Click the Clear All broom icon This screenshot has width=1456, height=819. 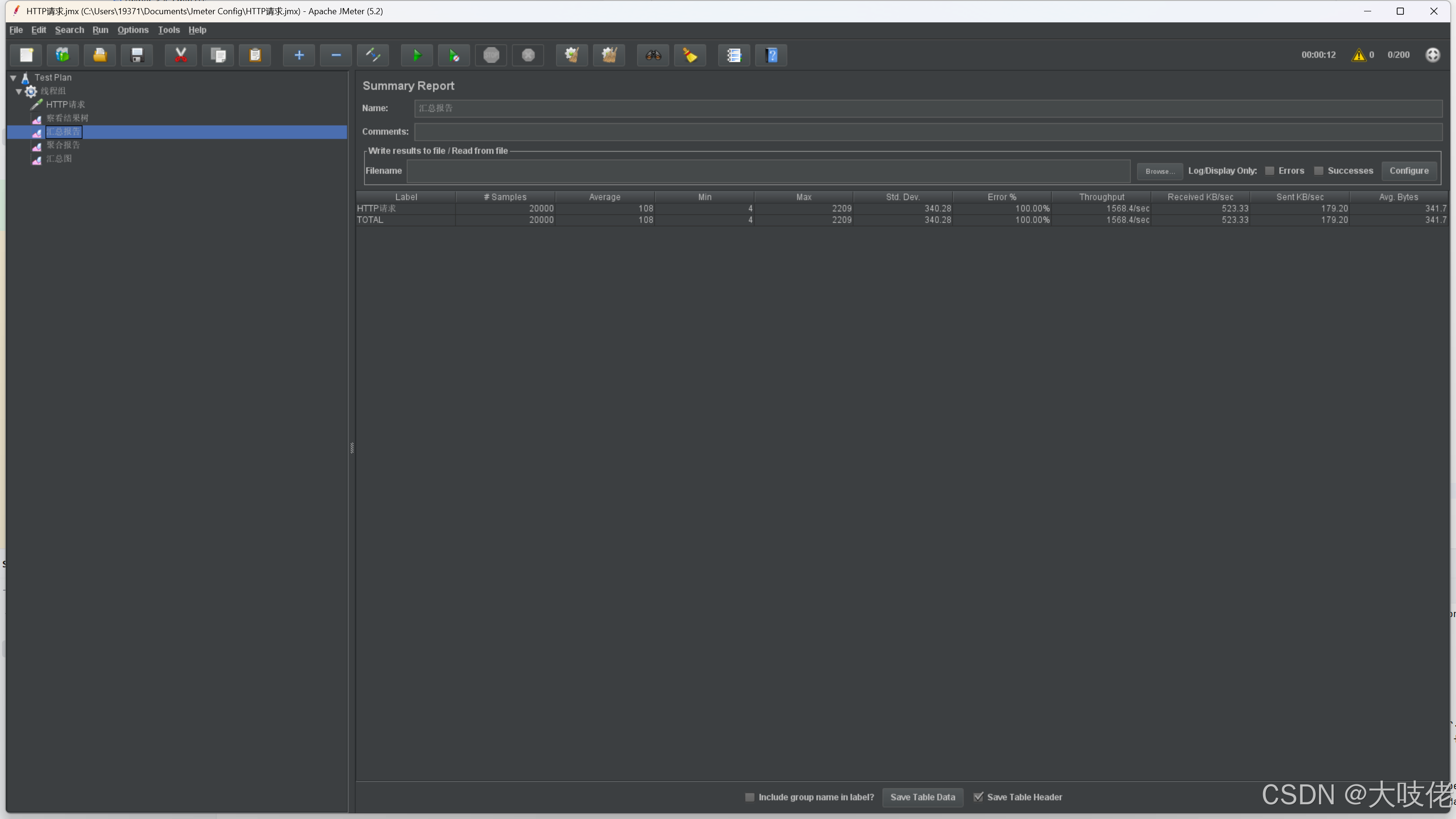click(609, 55)
